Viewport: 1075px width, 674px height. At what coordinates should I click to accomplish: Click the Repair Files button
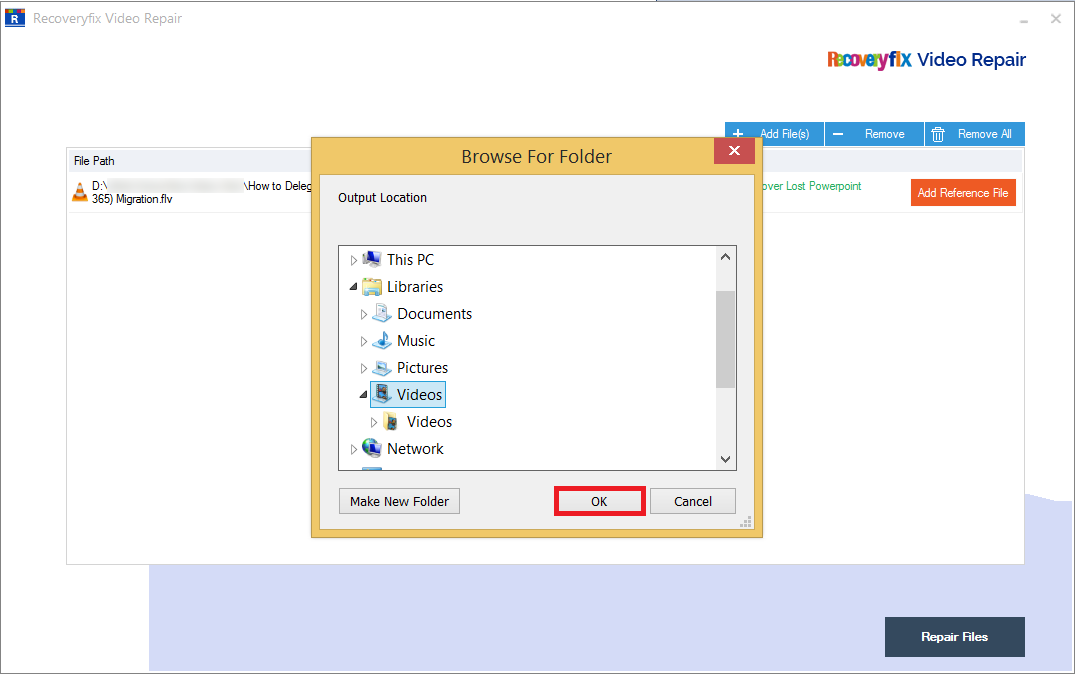pos(954,637)
